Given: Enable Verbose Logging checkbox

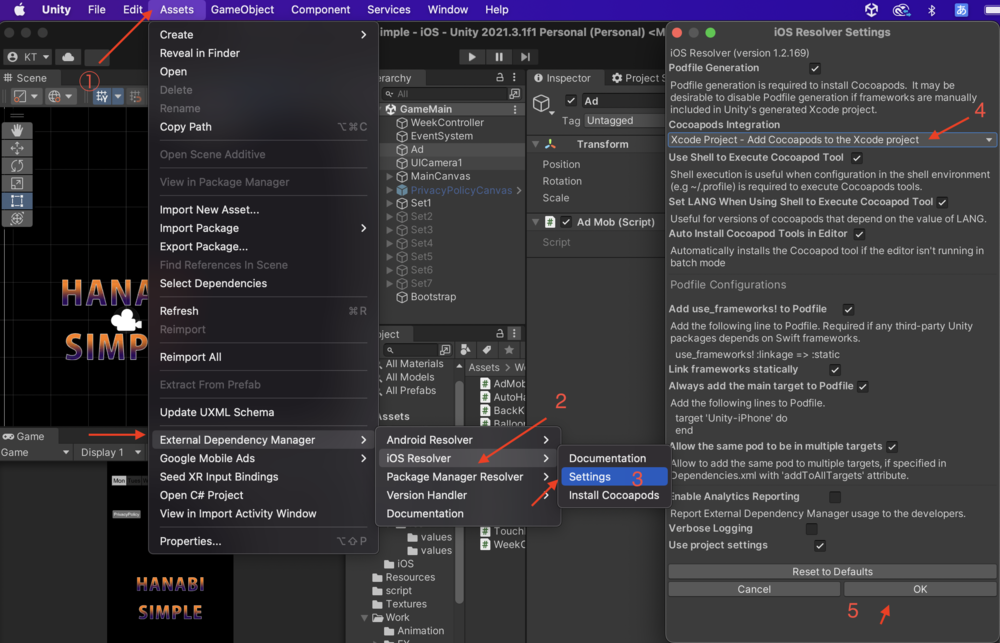Looking at the screenshot, I should [811, 529].
